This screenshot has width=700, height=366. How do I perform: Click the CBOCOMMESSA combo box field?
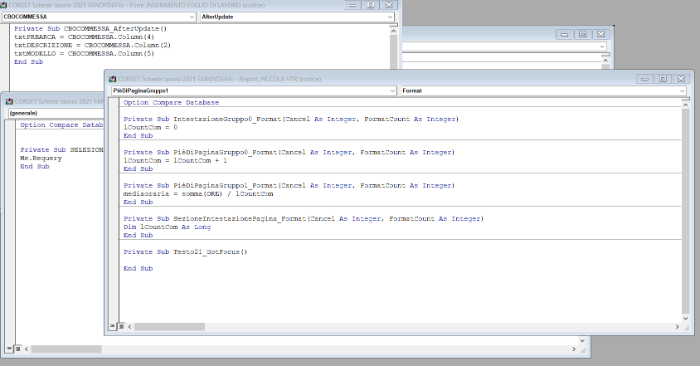pyautogui.click(x=99, y=17)
